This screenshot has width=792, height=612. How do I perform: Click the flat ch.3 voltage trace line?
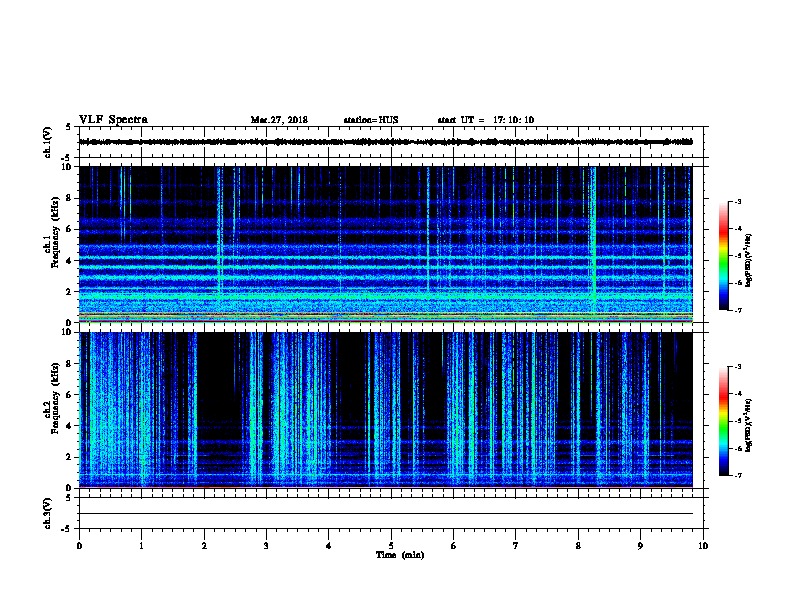(386, 514)
